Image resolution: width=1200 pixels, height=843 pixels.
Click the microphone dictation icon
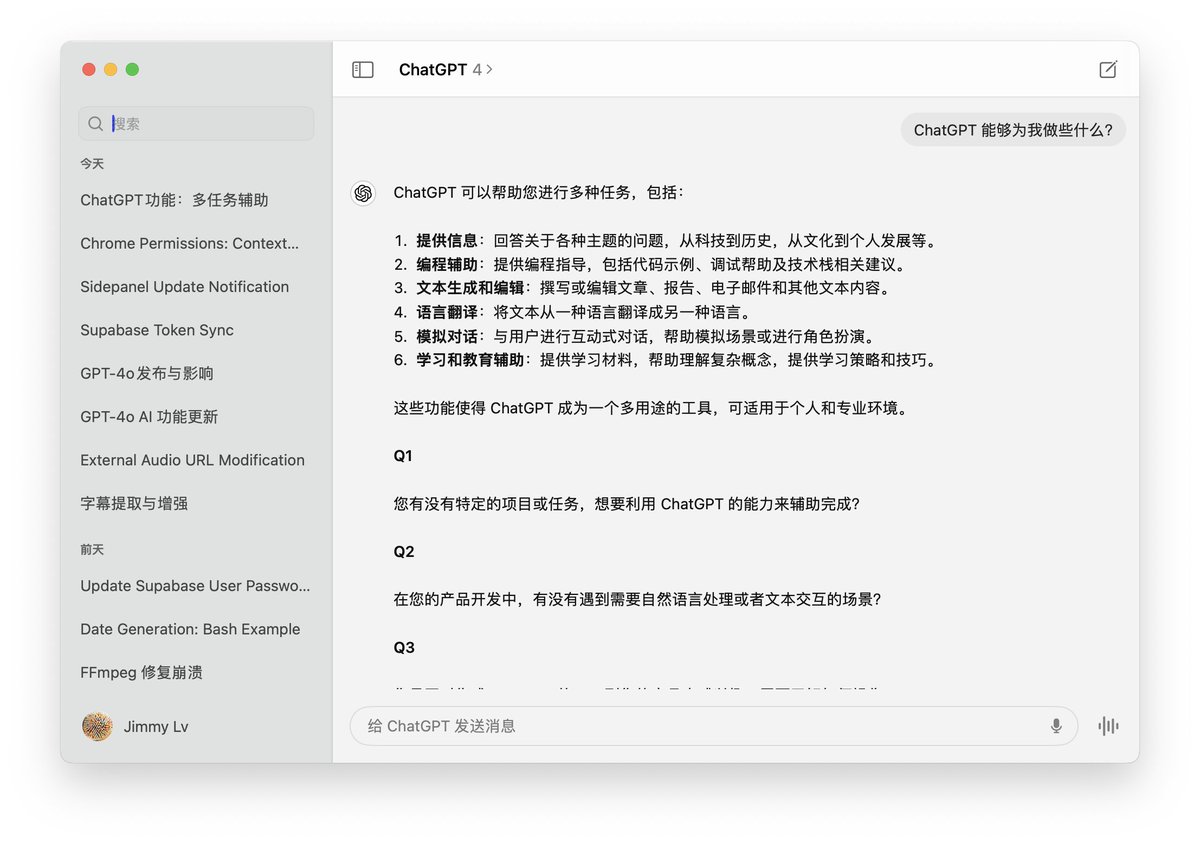(1056, 726)
